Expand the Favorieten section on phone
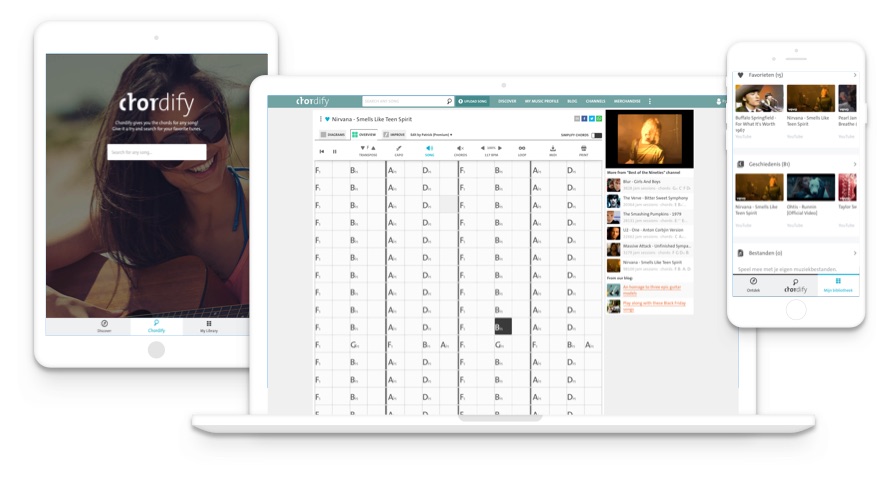Screen dimensions: 892x477 [x=854, y=75]
